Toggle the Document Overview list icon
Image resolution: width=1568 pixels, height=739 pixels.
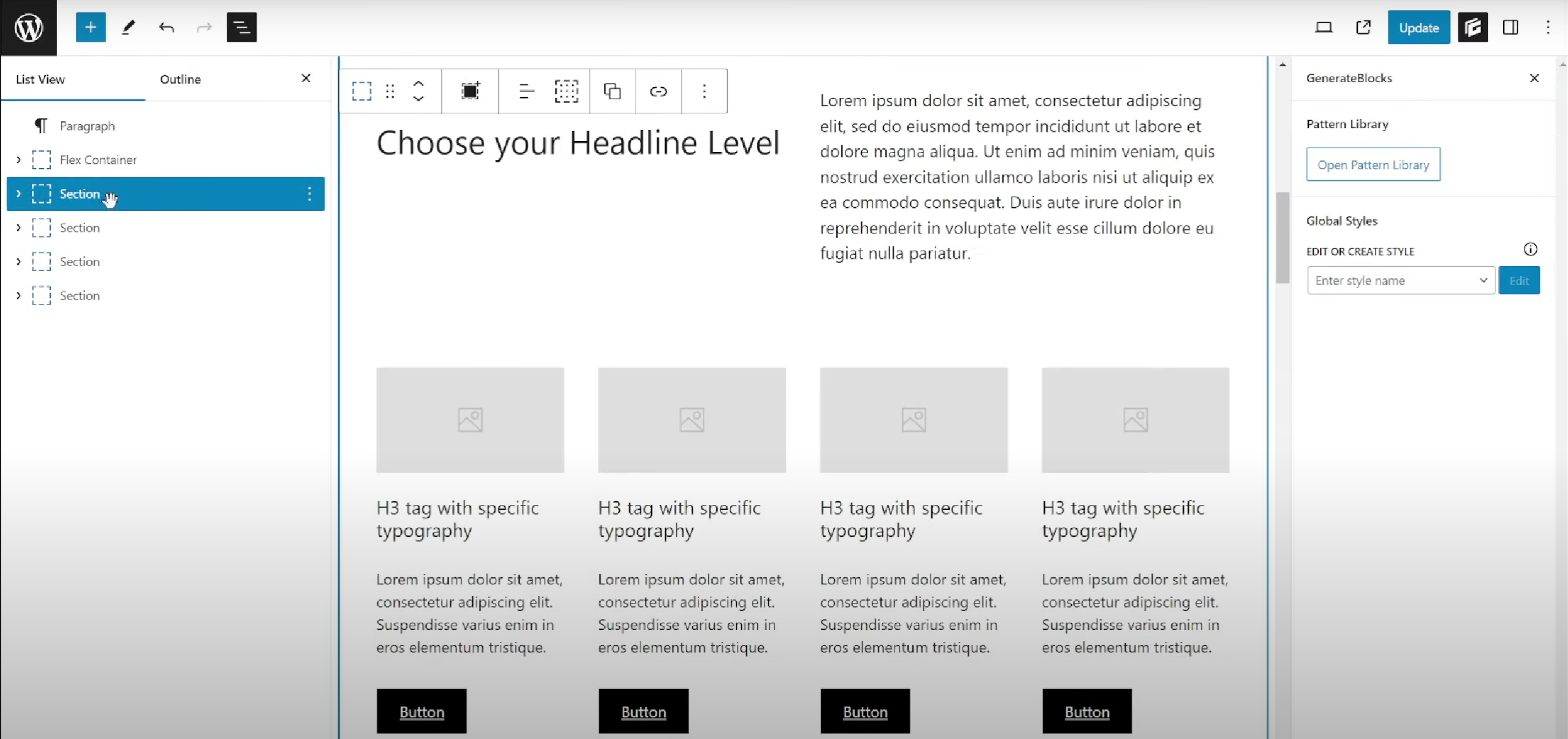[x=241, y=28]
